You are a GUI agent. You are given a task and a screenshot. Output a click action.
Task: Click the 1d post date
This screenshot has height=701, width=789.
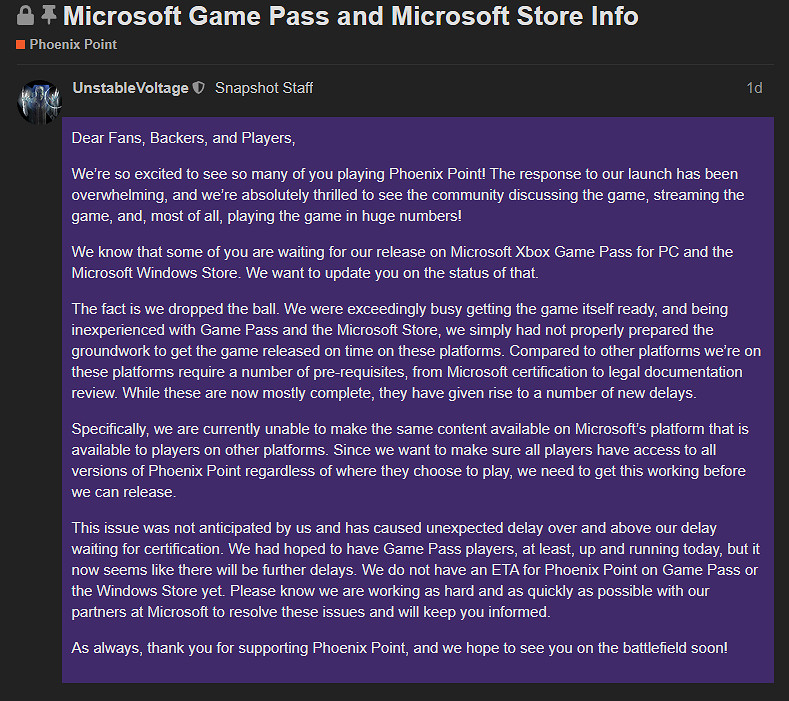pyautogui.click(x=754, y=88)
